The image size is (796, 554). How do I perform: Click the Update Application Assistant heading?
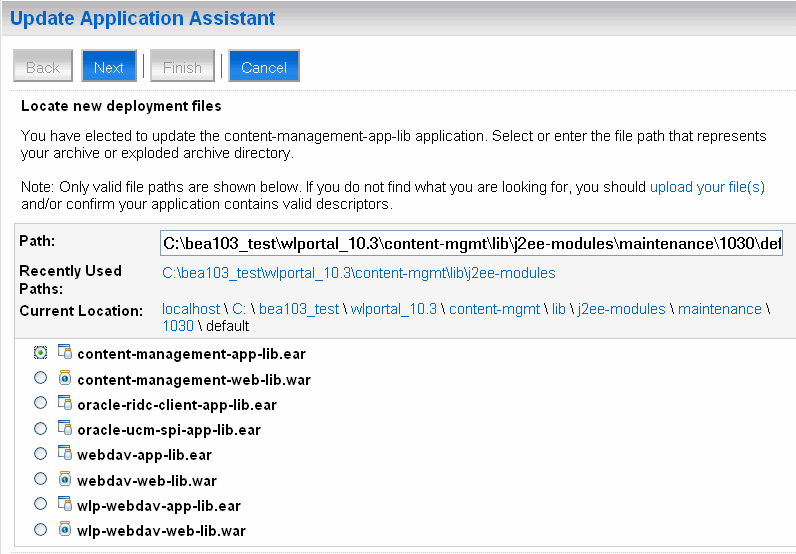[x=143, y=18]
